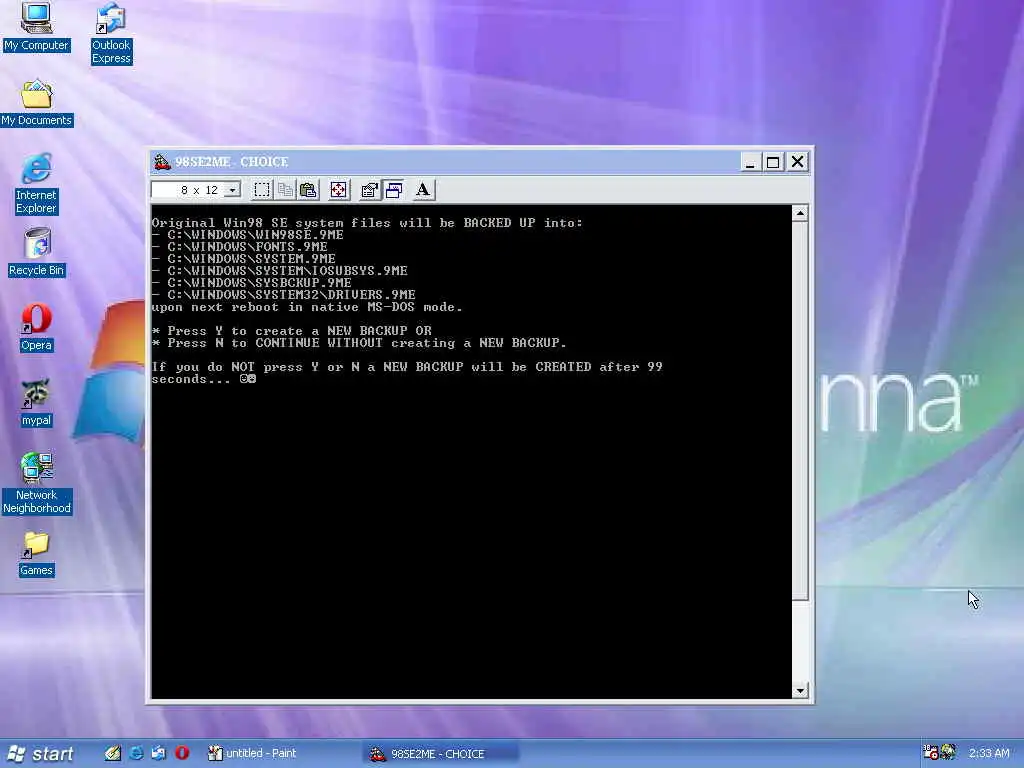1024x768 pixels.
Task: Select the My Documents desktop icon
Action: [x=37, y=103]
